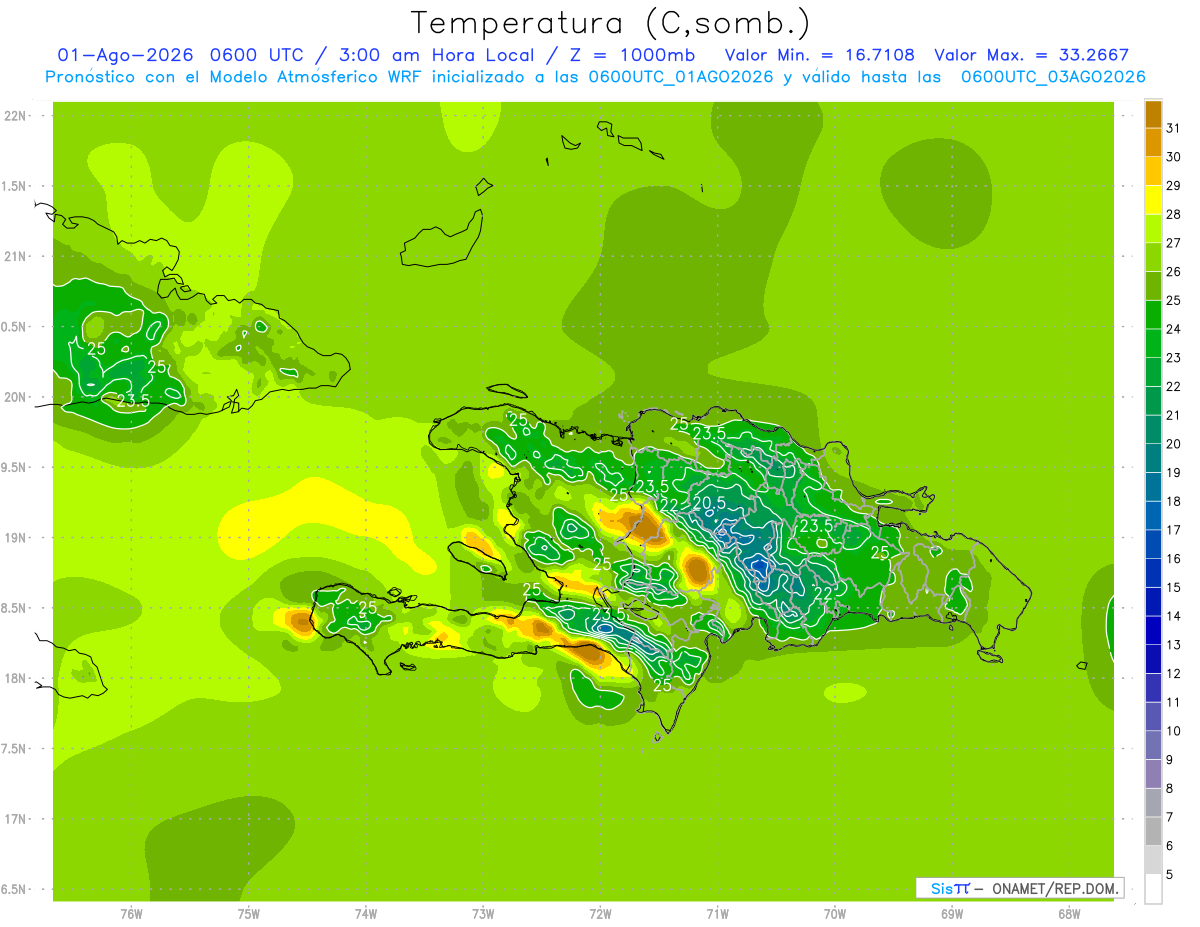Click the title "Temperatura (C,somb.)"
The width and height of the screenshot is (1200, 927).
pos(611,23)
